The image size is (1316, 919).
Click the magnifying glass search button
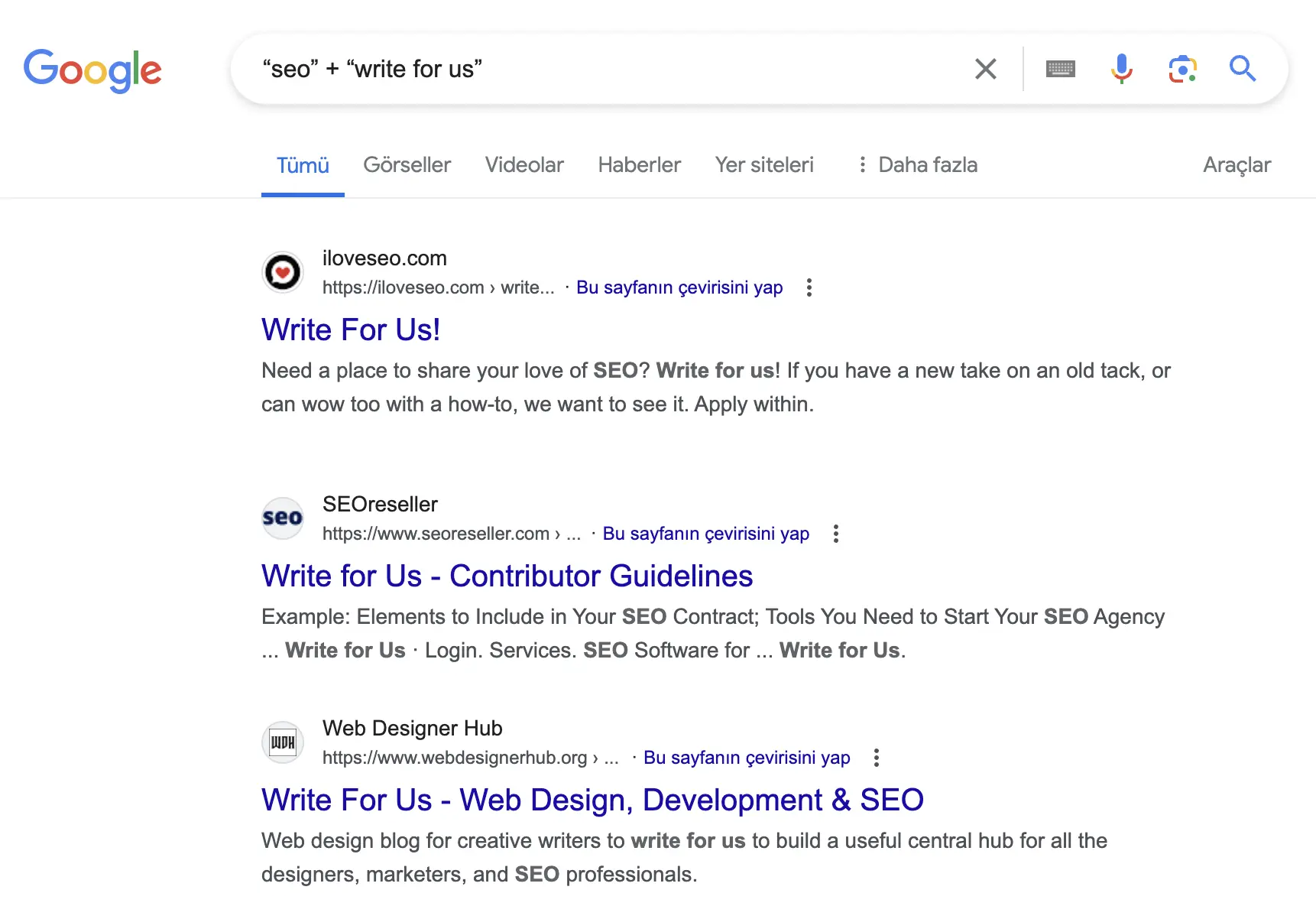click(1243, 69)
